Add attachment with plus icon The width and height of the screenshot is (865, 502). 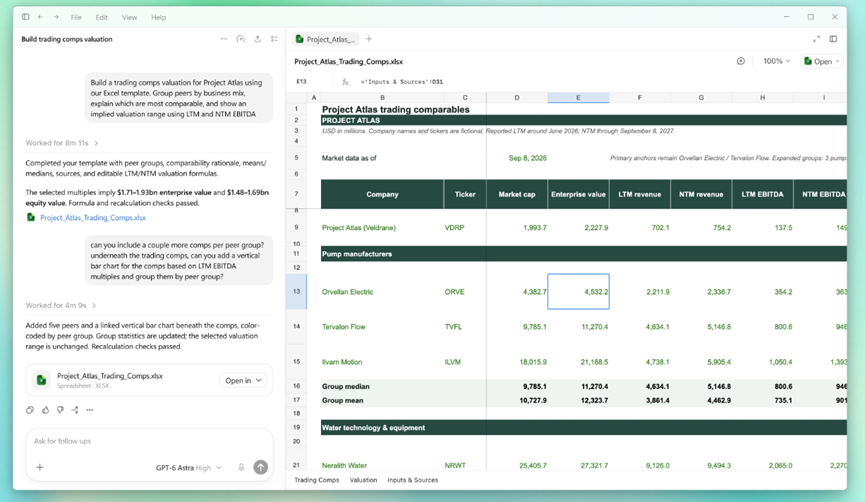tap(40, 467)
